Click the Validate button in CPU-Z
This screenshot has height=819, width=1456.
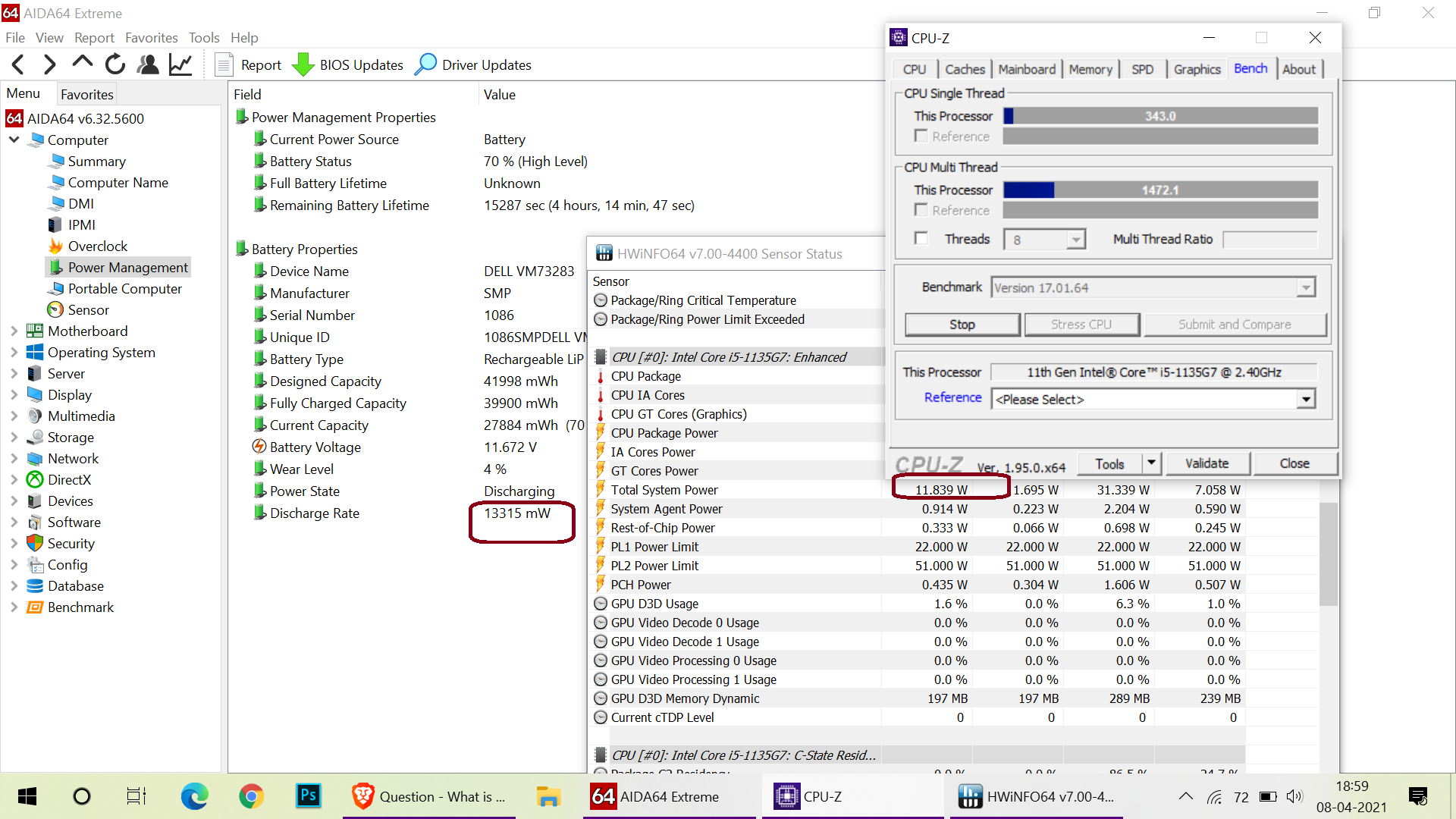pos(1207,463)
